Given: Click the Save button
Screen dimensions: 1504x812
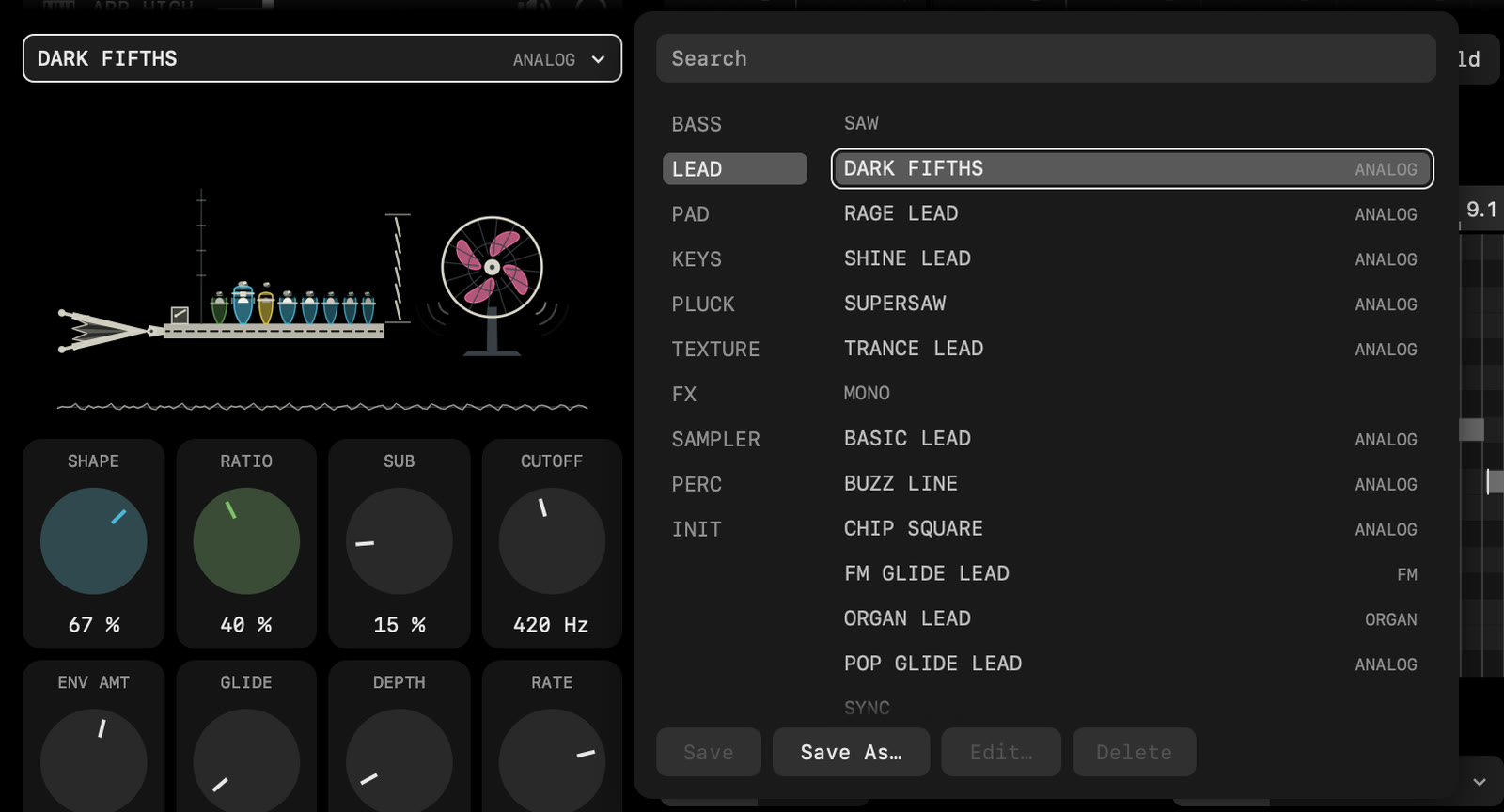Looking at the screenshot, I should [709, 752].
